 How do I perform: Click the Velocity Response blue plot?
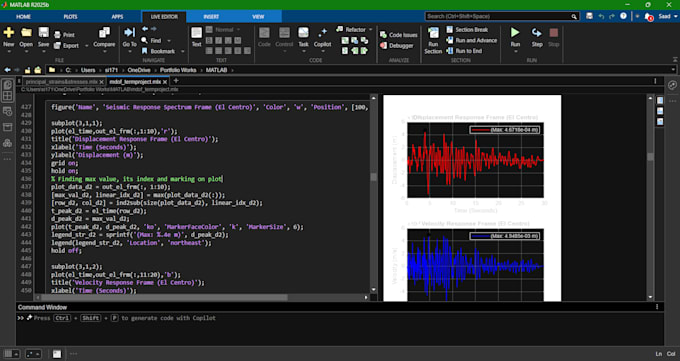[x=475, y=265]
